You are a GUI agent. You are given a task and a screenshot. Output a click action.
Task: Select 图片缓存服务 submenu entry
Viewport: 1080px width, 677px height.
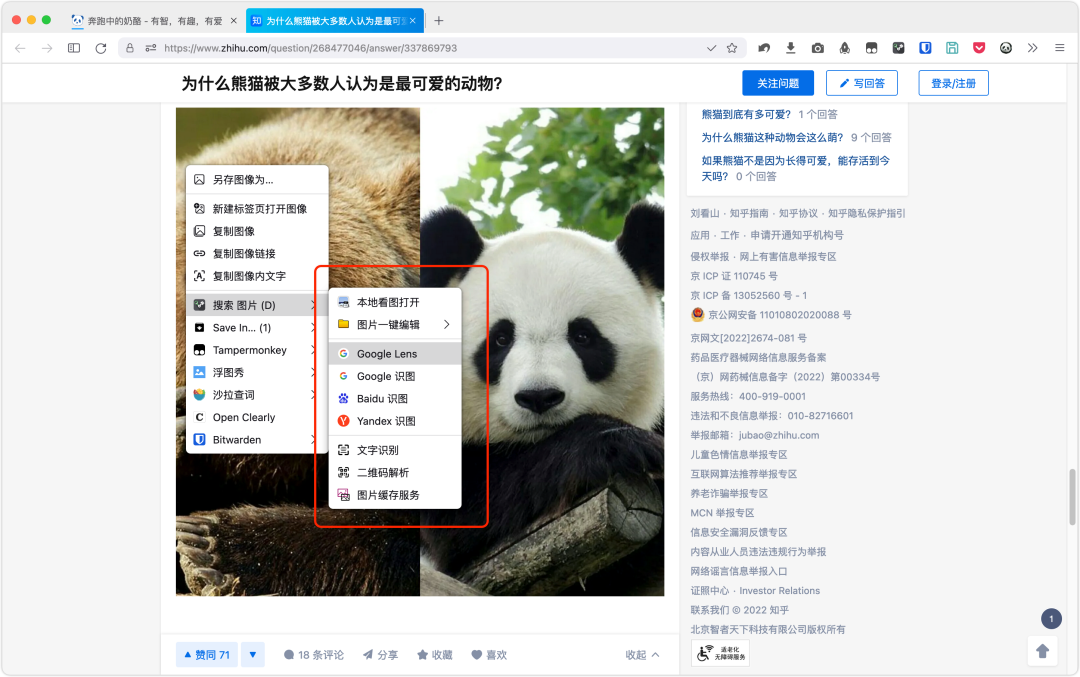click(x=395, y=495)
